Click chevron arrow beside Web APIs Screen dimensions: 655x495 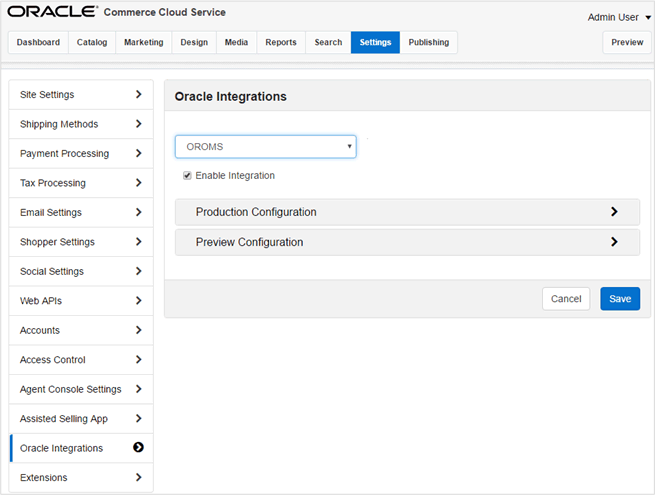coord(139,300)
